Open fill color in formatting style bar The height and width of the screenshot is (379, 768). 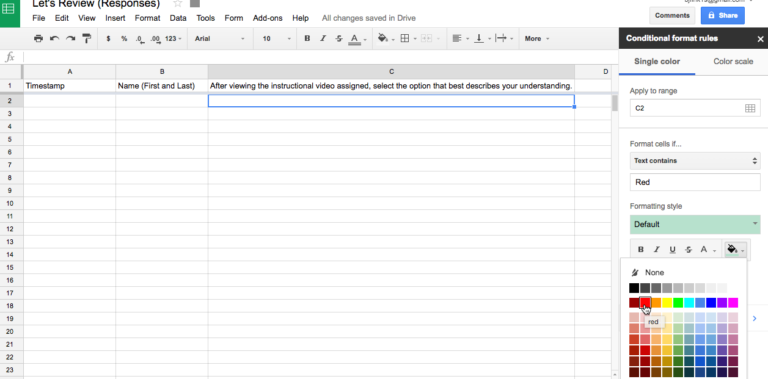(x=735, y=250)
